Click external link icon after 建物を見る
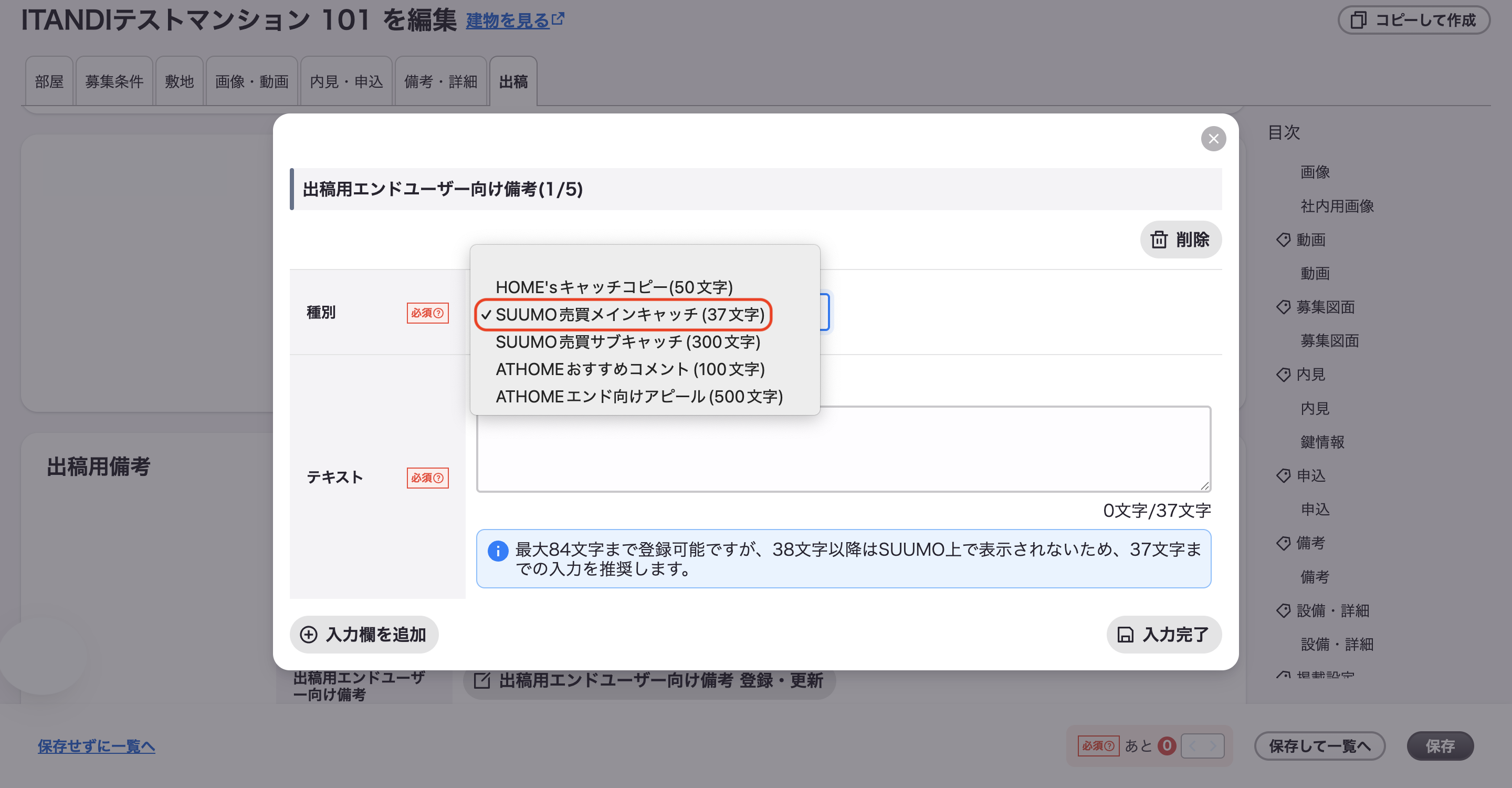Image resolution: width=1512 pixels, height=788 pixels. pyautogui.click(x=558, y=19)
